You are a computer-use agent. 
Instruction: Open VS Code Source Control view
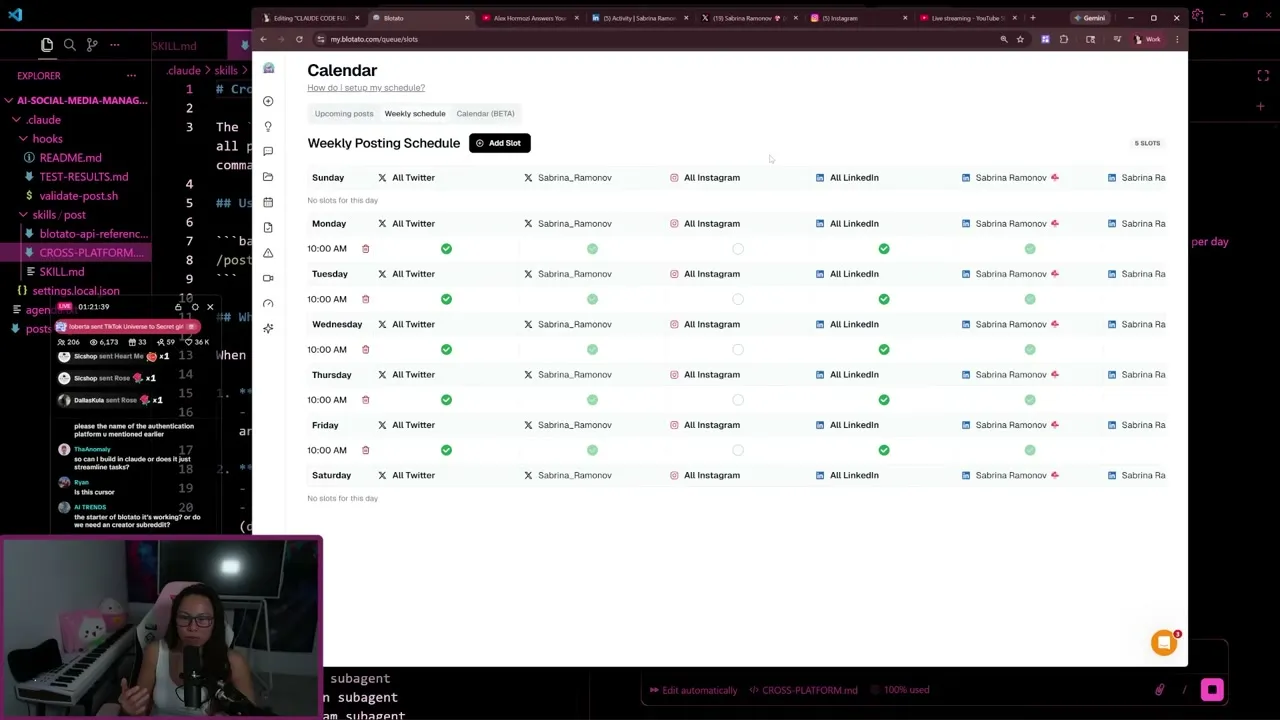click(92, 45)
